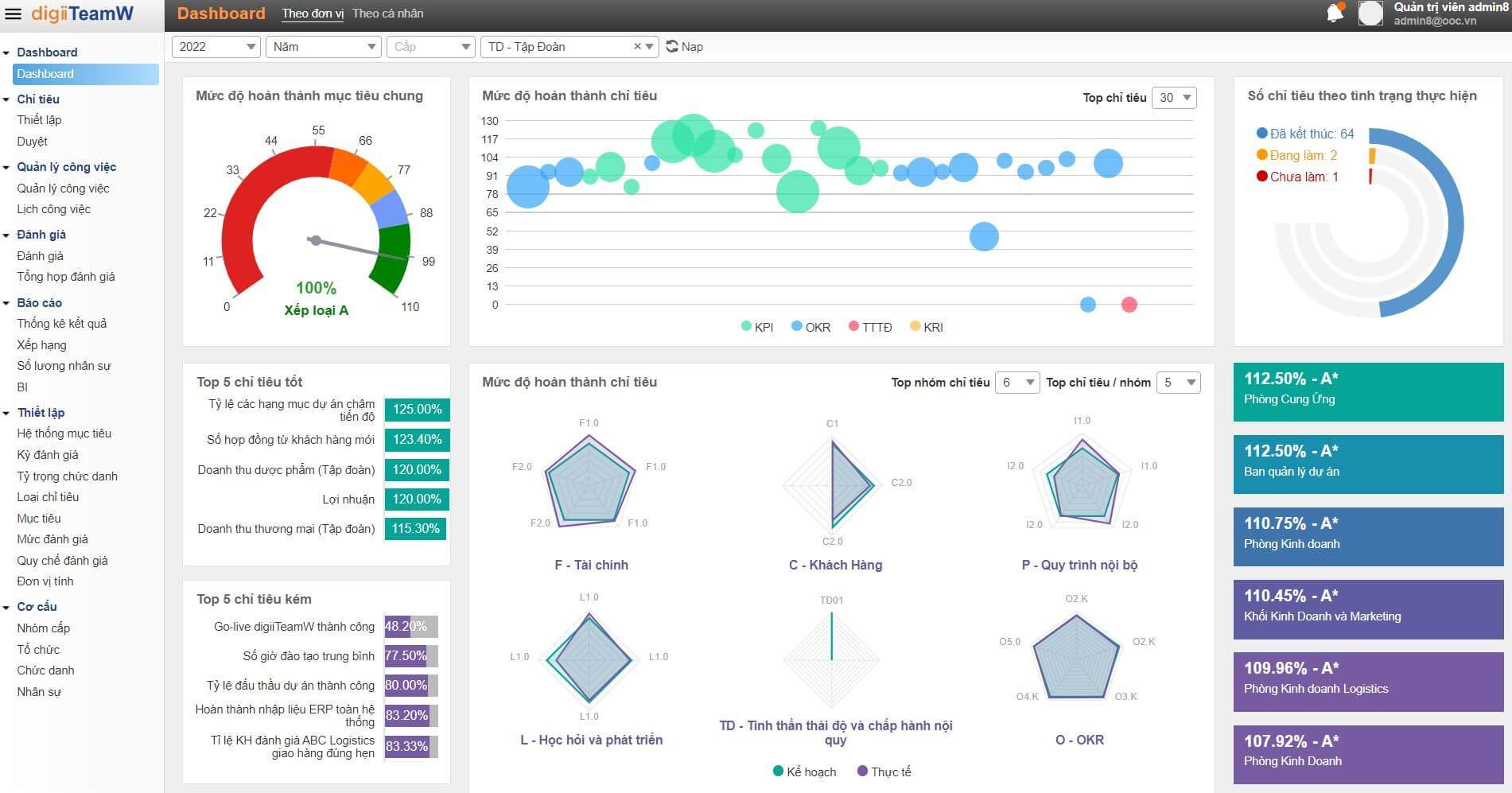The height and width of the screenshot is (793, 1512).
Task: Open Top nhóm chỉ tiêu 6 dropdown
Action: tap(1017, 383)
